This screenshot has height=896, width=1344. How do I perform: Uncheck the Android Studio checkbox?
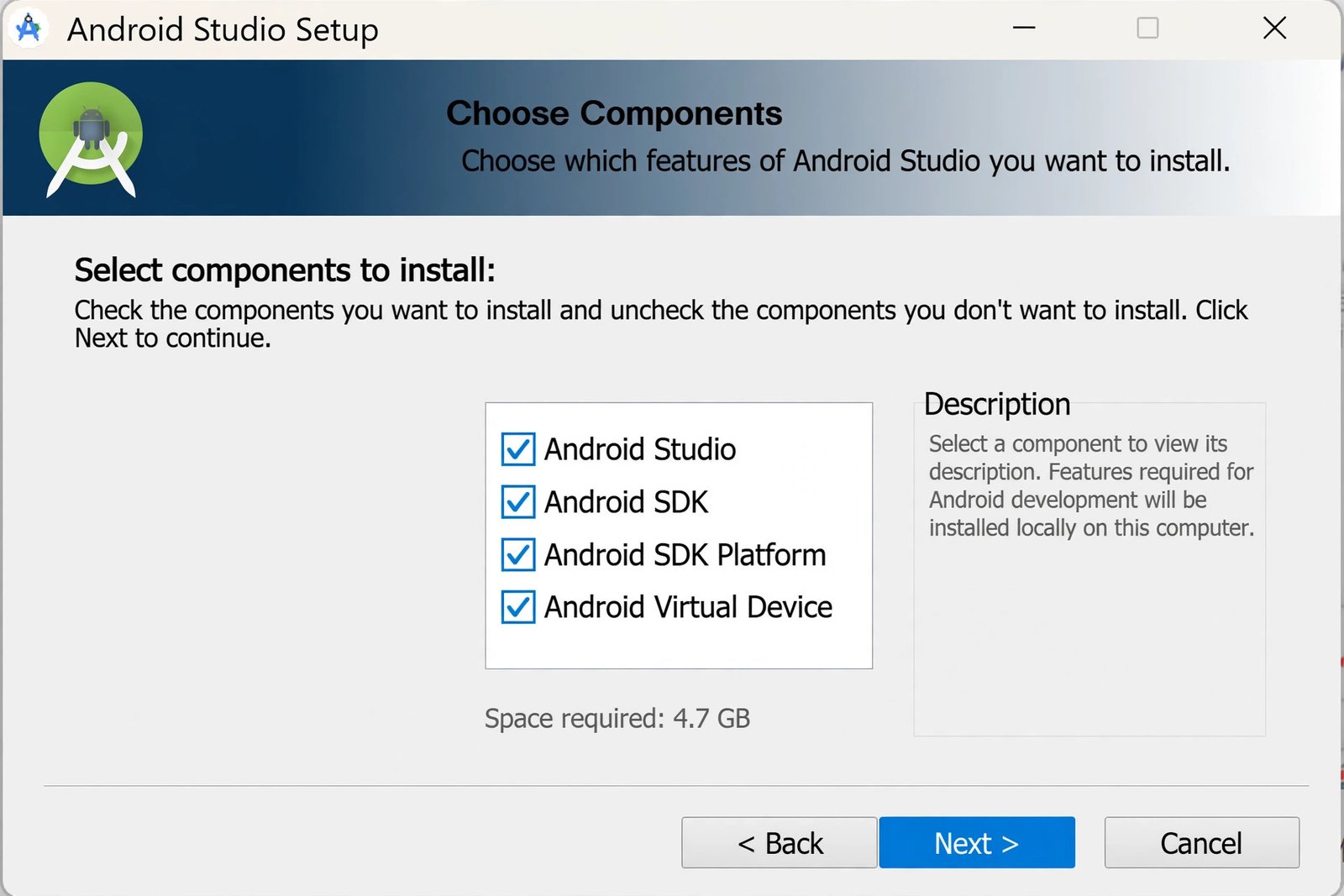(517, 449)
